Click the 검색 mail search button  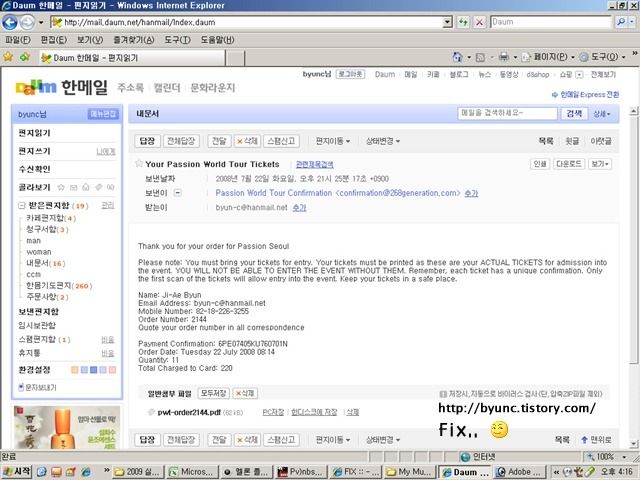(x=574, y=113)
